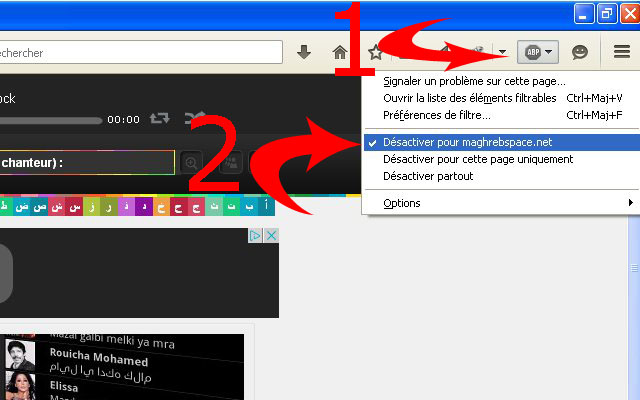Select the Arabic letter ت tile

pyautogui.click(x=231, y=207)
